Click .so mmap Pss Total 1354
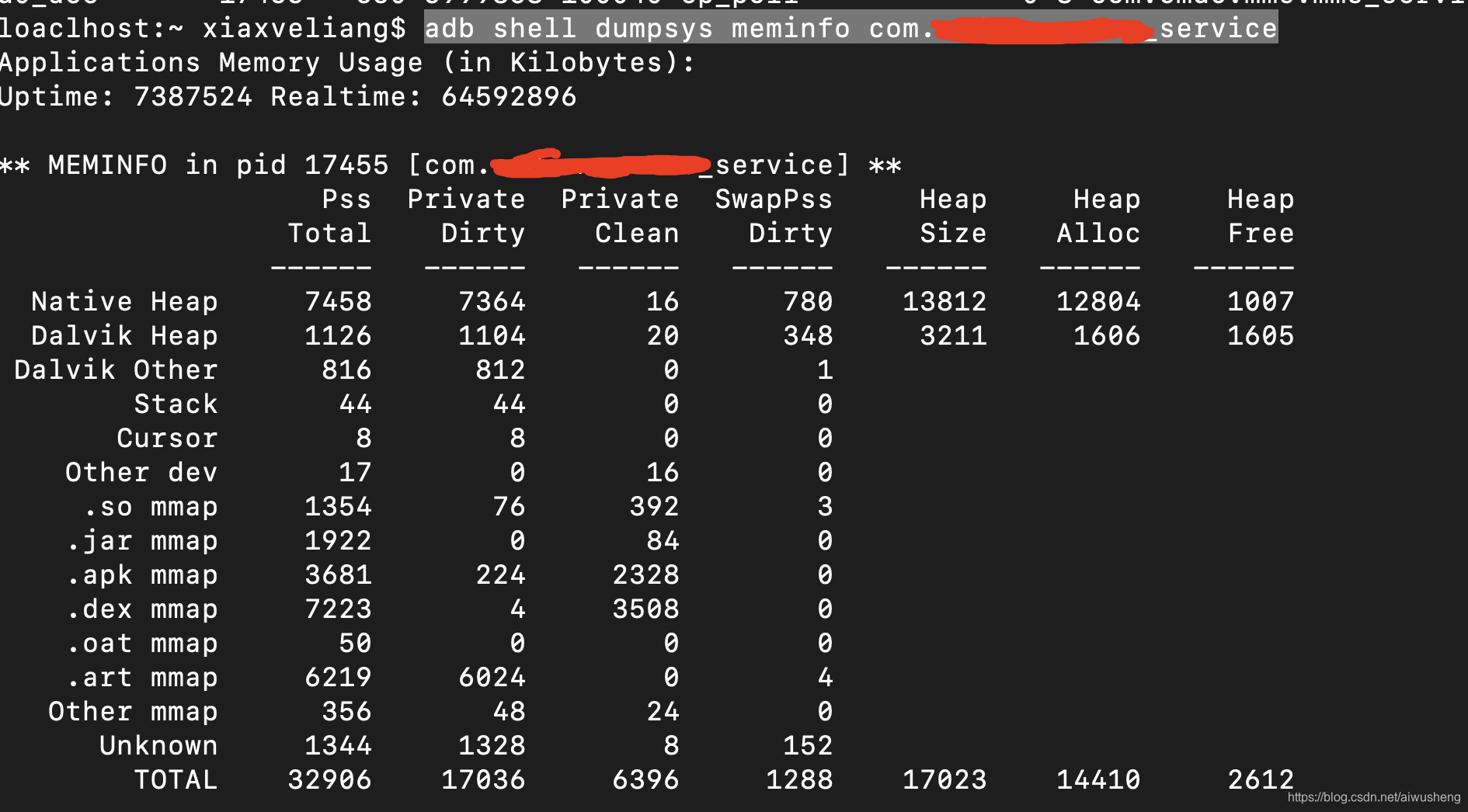The image size is (1468, 812). 338,507
